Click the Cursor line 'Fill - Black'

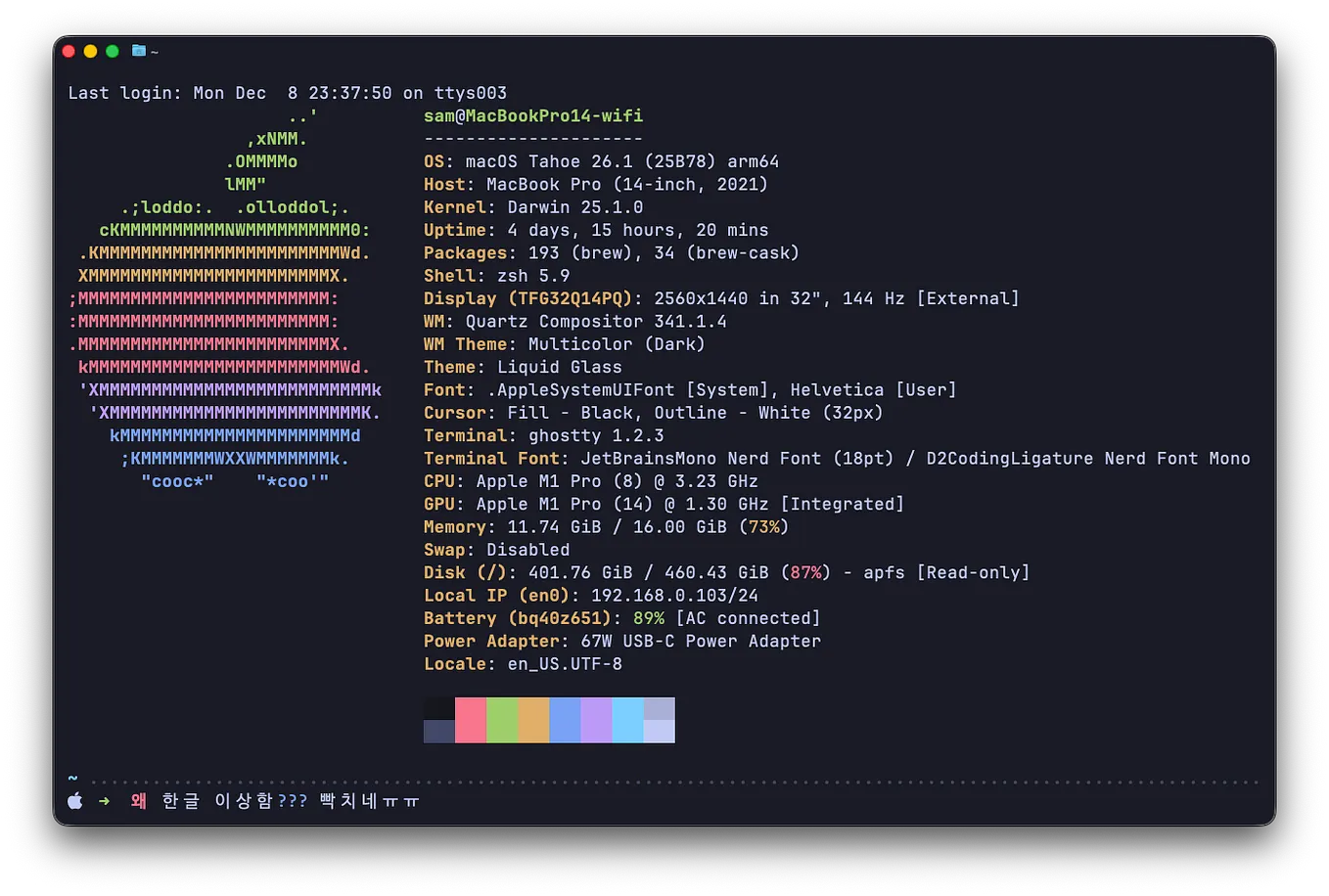point(654,413)
